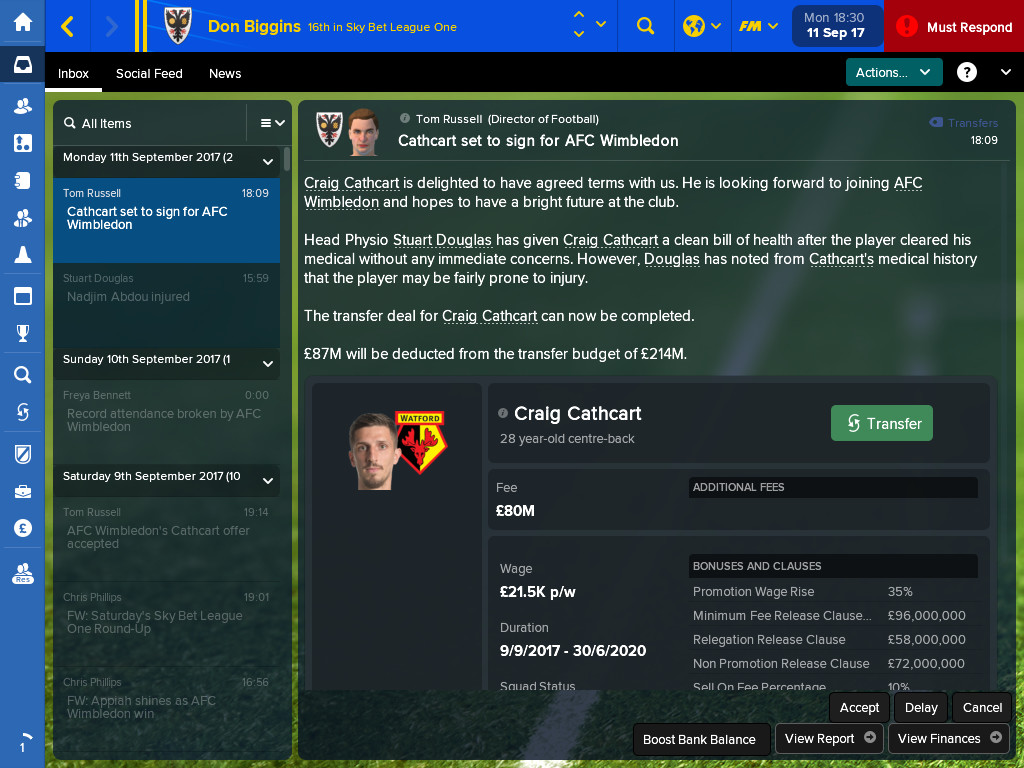Screen dimensions: 1024x768
Task: Collapse Saturday 9th September 2017 group
Action: (x=267, y=481)
